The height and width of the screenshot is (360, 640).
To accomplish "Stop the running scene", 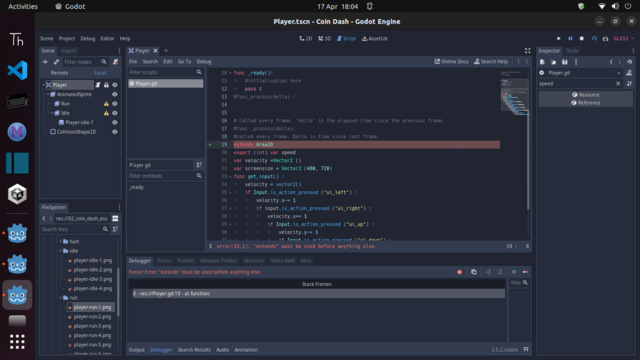I will (x=582, y=38).
